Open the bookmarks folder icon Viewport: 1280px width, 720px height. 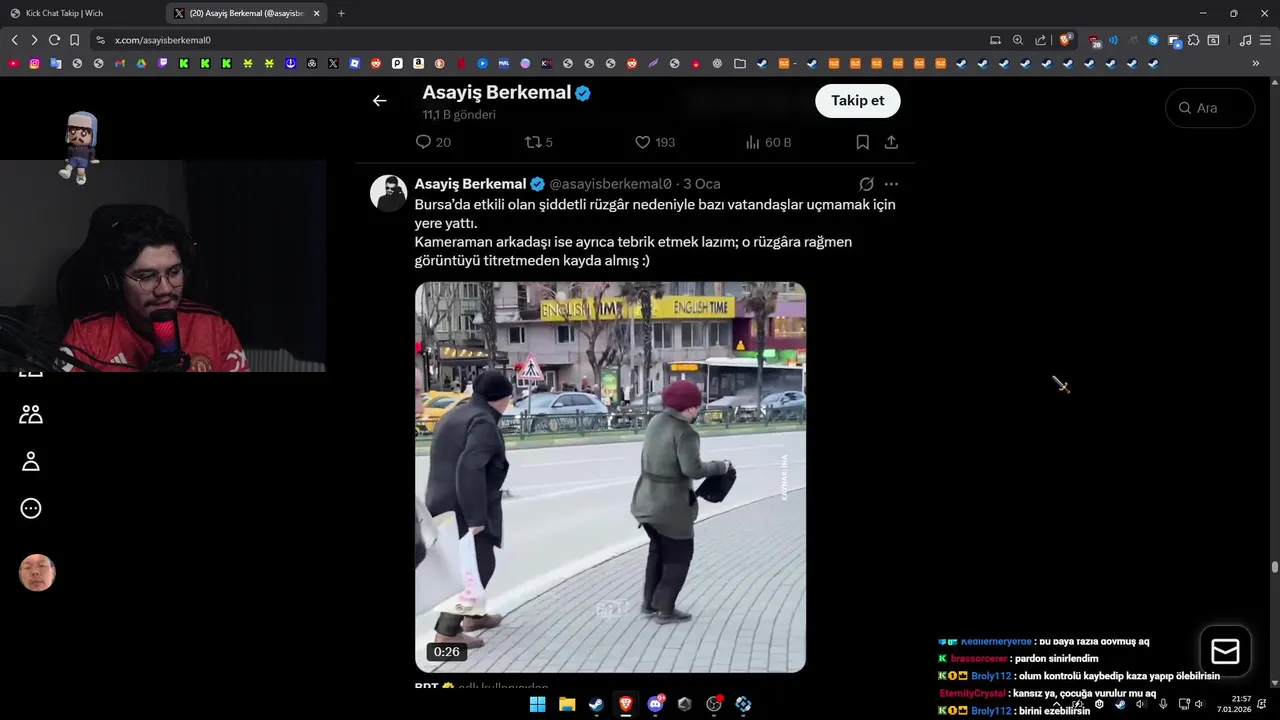pyautogui.click(x=740, y=63)
